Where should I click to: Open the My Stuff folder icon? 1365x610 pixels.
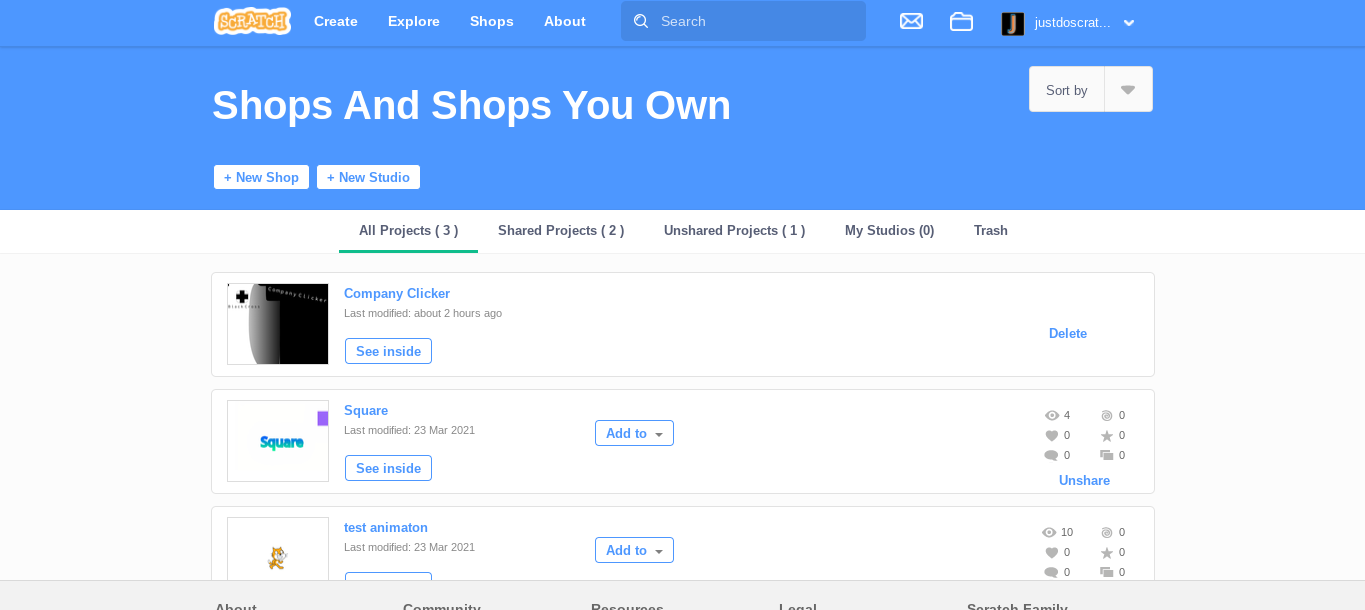[961, 21]
